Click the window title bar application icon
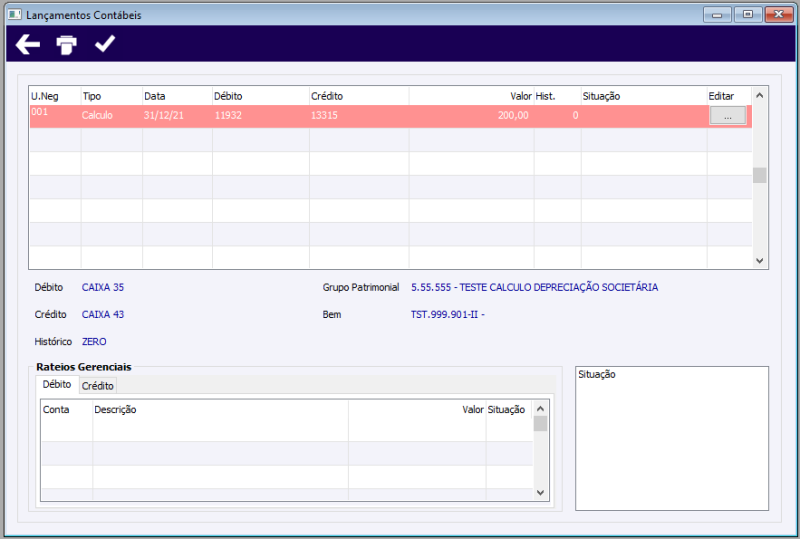This screenshot has height=539, width=800. pos(14,14)
